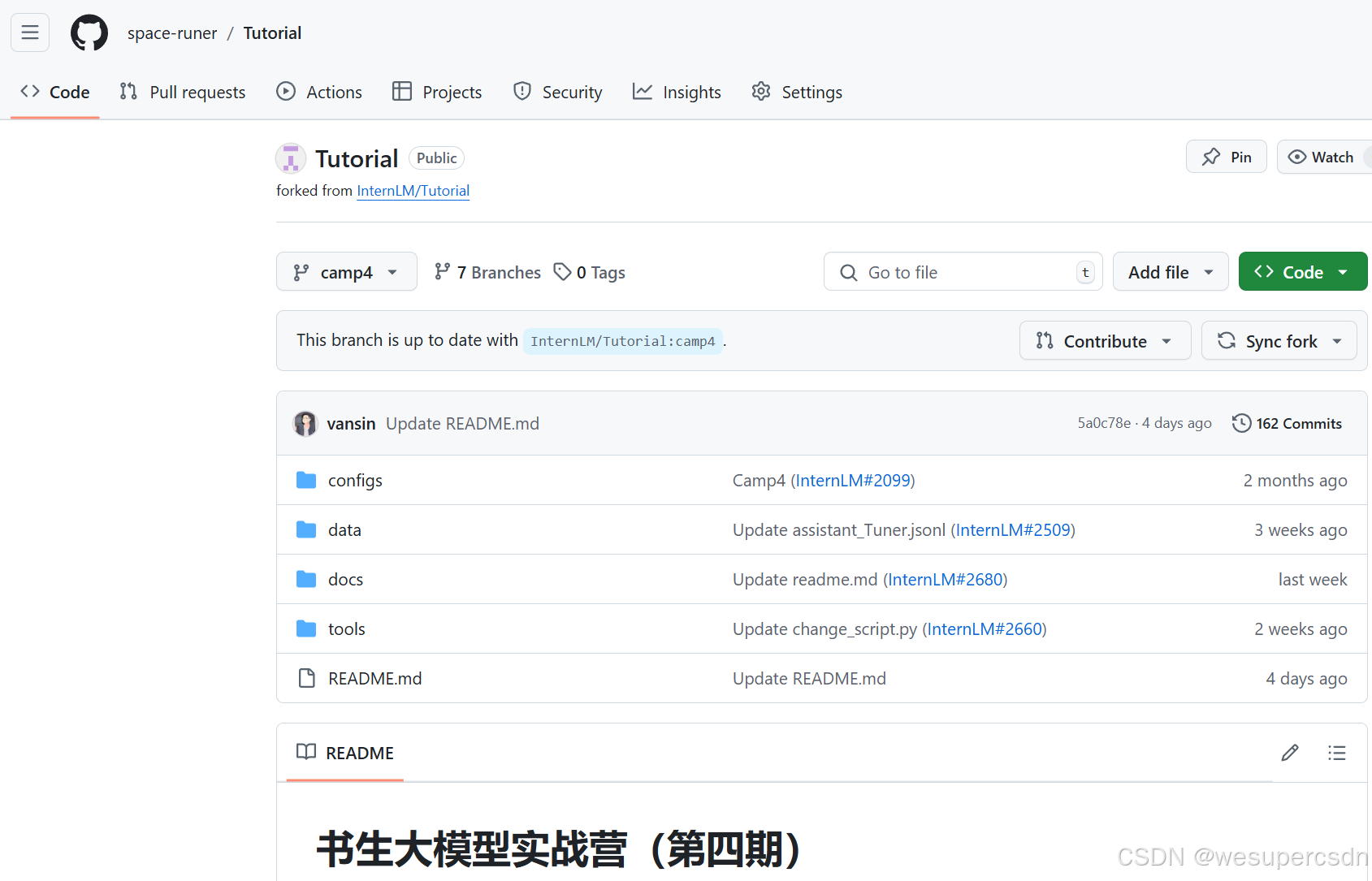Open the tools folder name
This screenshot has height=881, width=1372.
pyautogui.click(x=347, y=628)
